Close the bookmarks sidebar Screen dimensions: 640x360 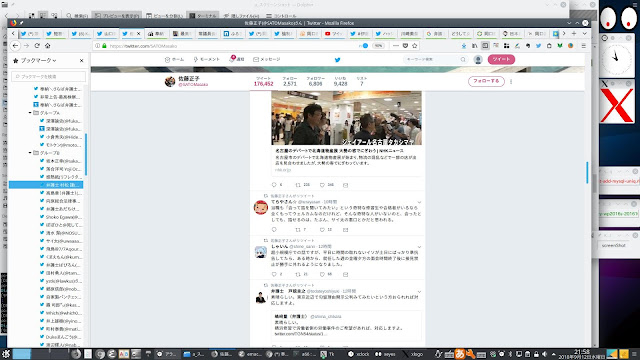point(82,60)
